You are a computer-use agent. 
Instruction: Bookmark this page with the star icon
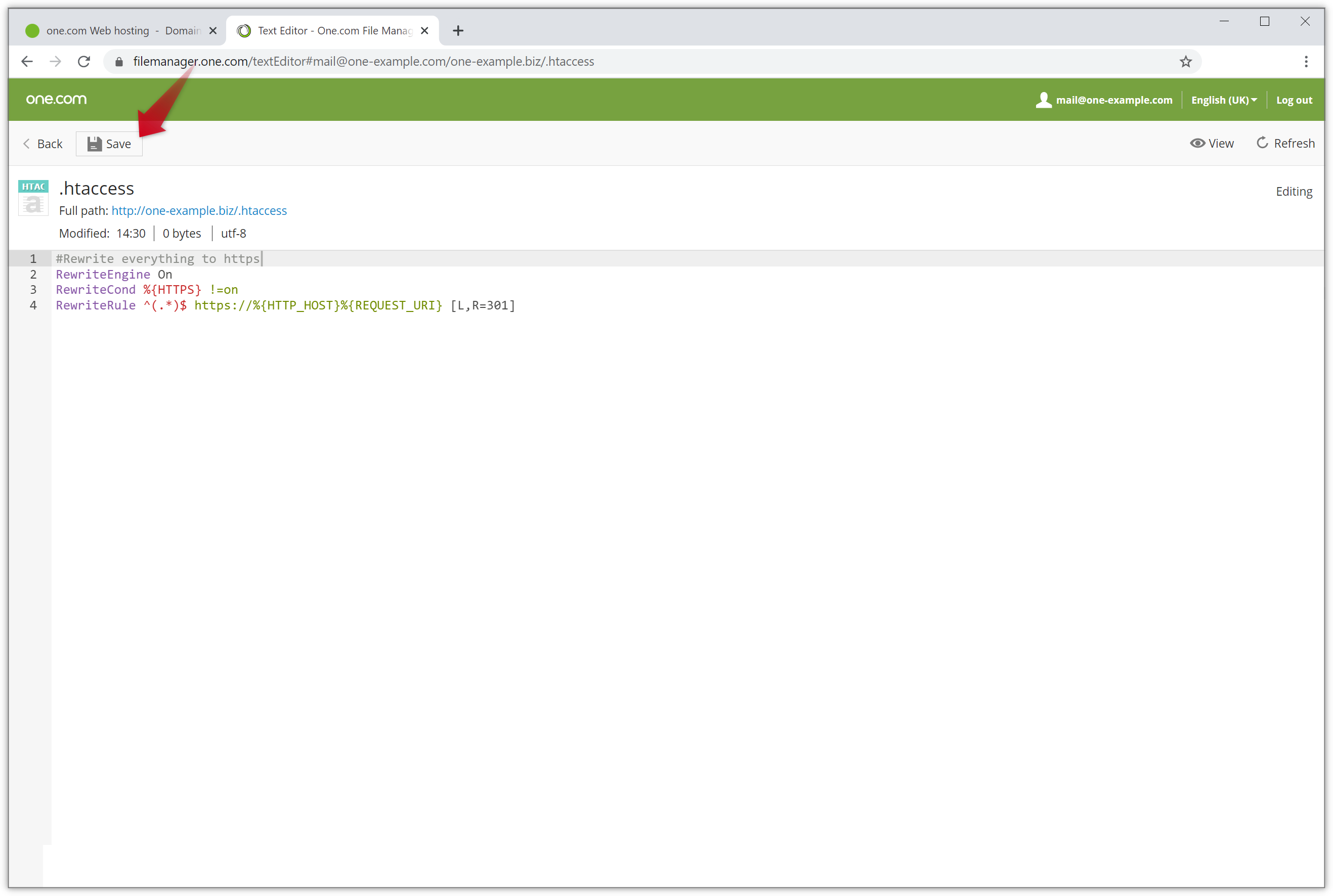click(1186, 61)
